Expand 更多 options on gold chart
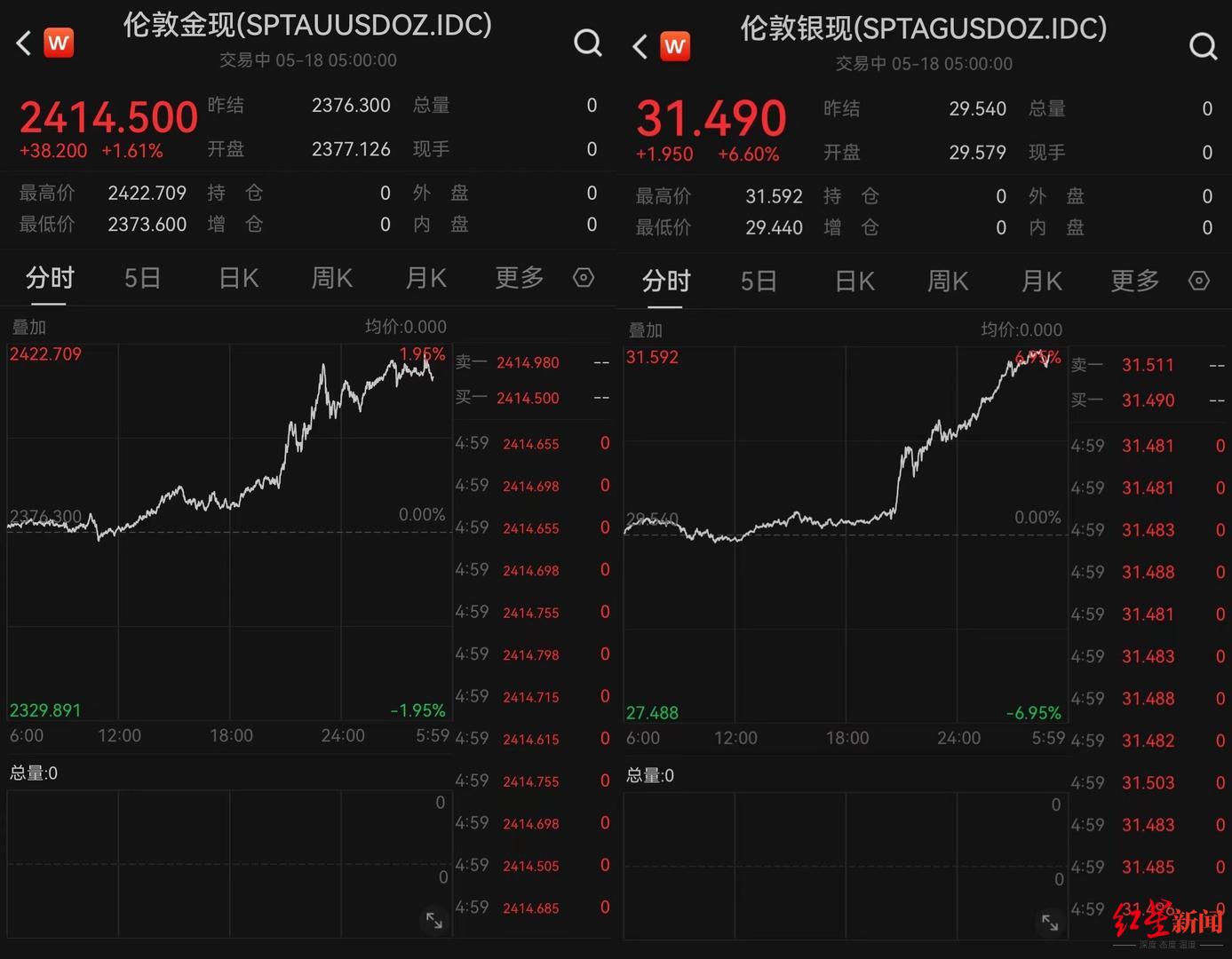Viewport: 1232px width, 959px height. pyautogui.click(x=519, y=279)
